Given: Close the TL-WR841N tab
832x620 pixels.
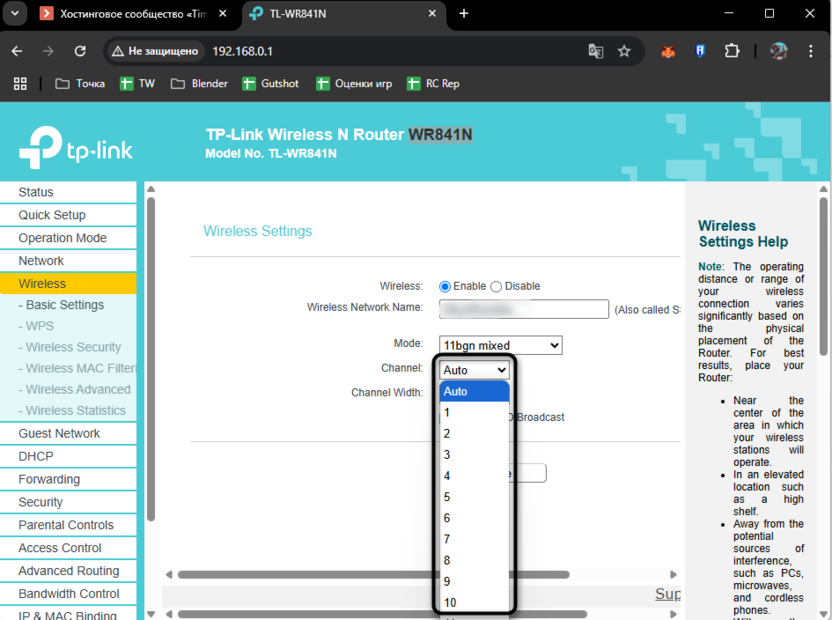Looking at the screenshot, I should [x=432, y=13].
